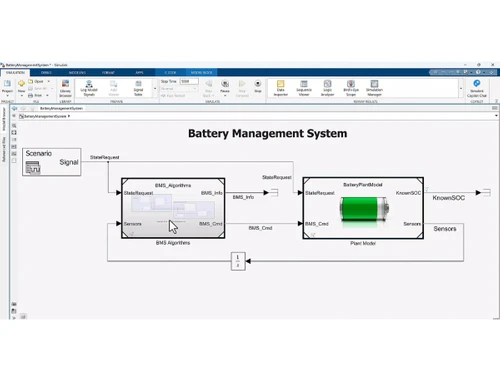The width and height of the screenshot is (500, 375).
Task: Click the model icon in breadcrumb
Action: coord(21,116)
